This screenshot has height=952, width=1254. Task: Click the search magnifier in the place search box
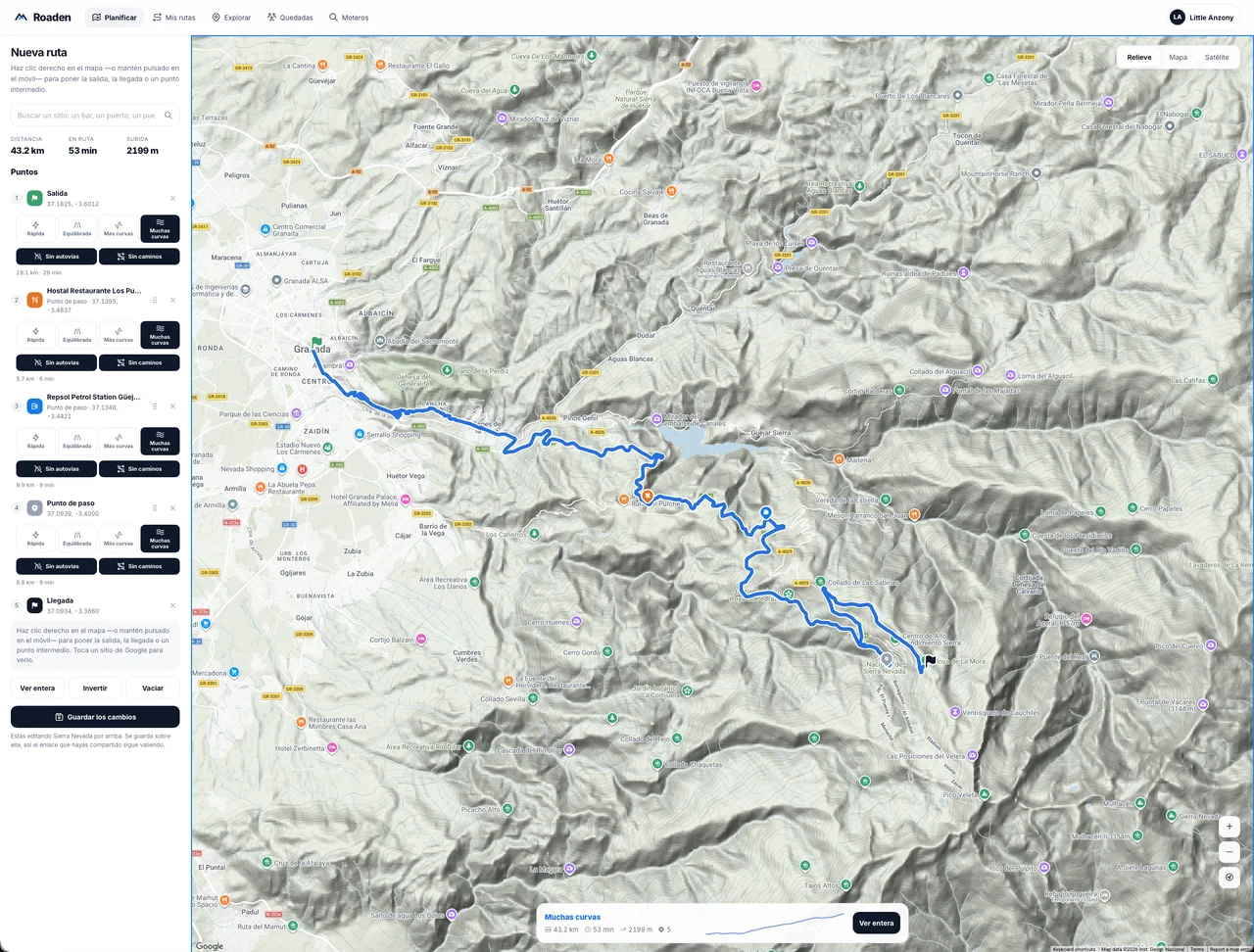[x=169, y=116]
